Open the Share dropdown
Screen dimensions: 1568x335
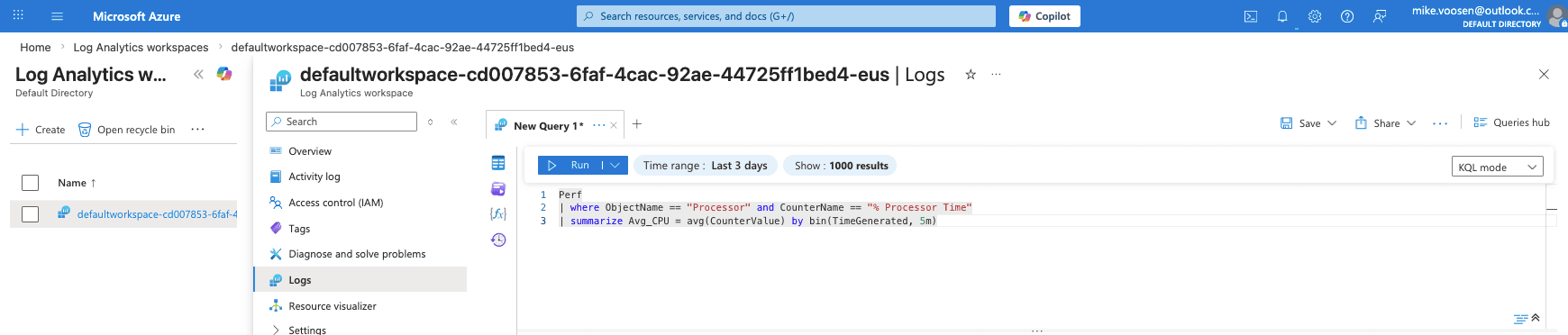pos(1411,123)
